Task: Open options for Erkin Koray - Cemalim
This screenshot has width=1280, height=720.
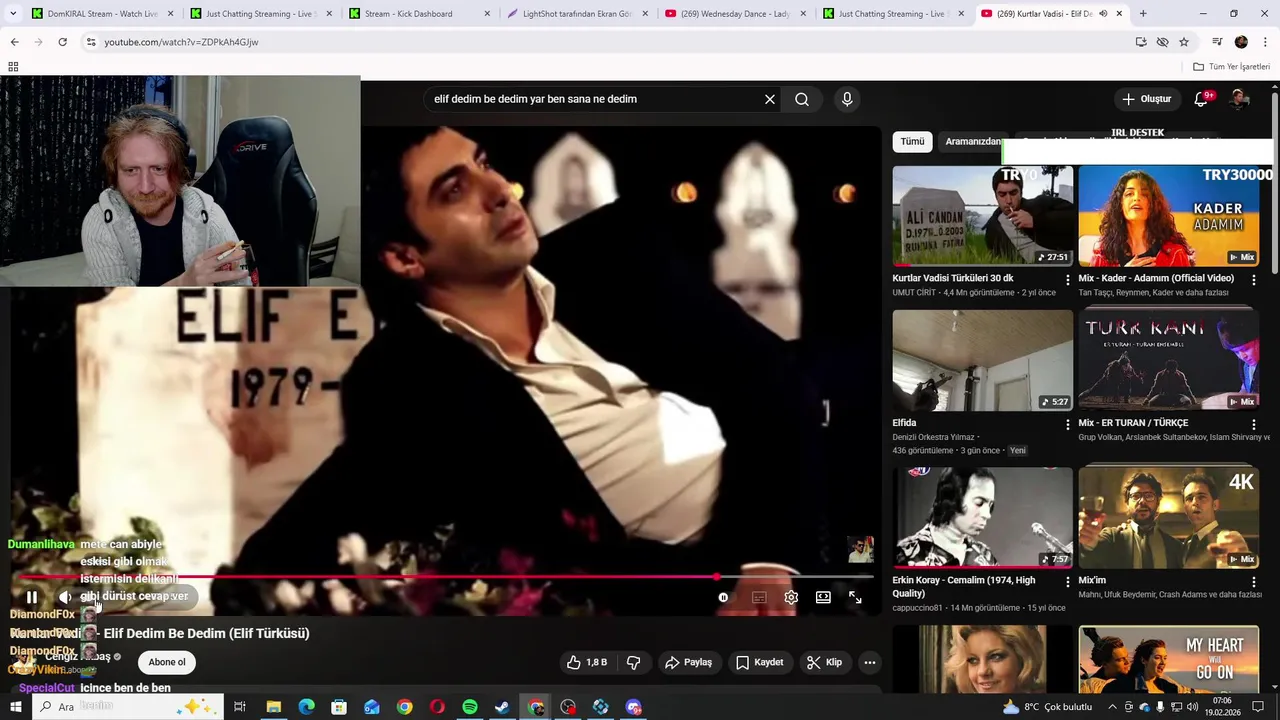Action: (x=1067, y=582)
